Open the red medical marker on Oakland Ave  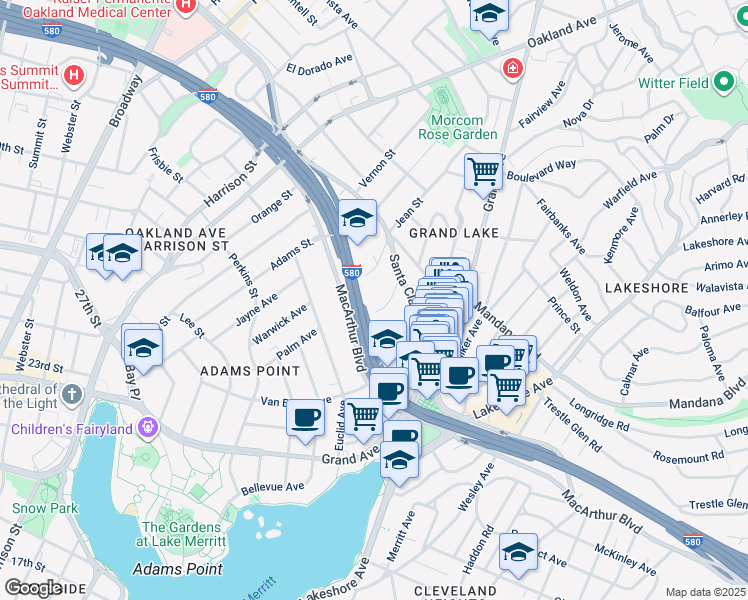513,69
